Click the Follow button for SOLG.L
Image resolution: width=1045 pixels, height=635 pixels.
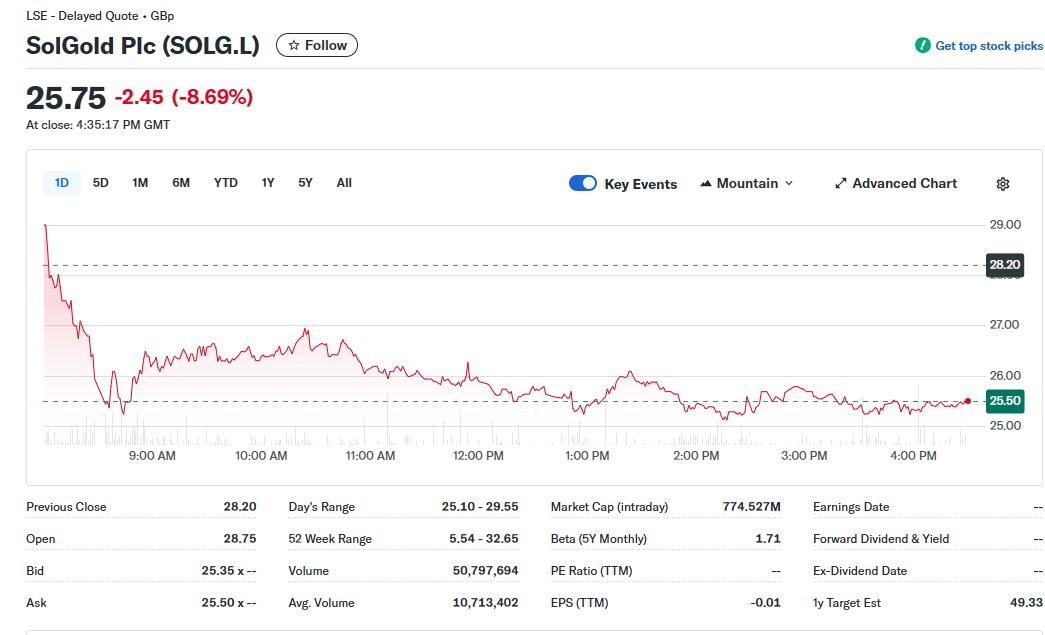point(317,44)
